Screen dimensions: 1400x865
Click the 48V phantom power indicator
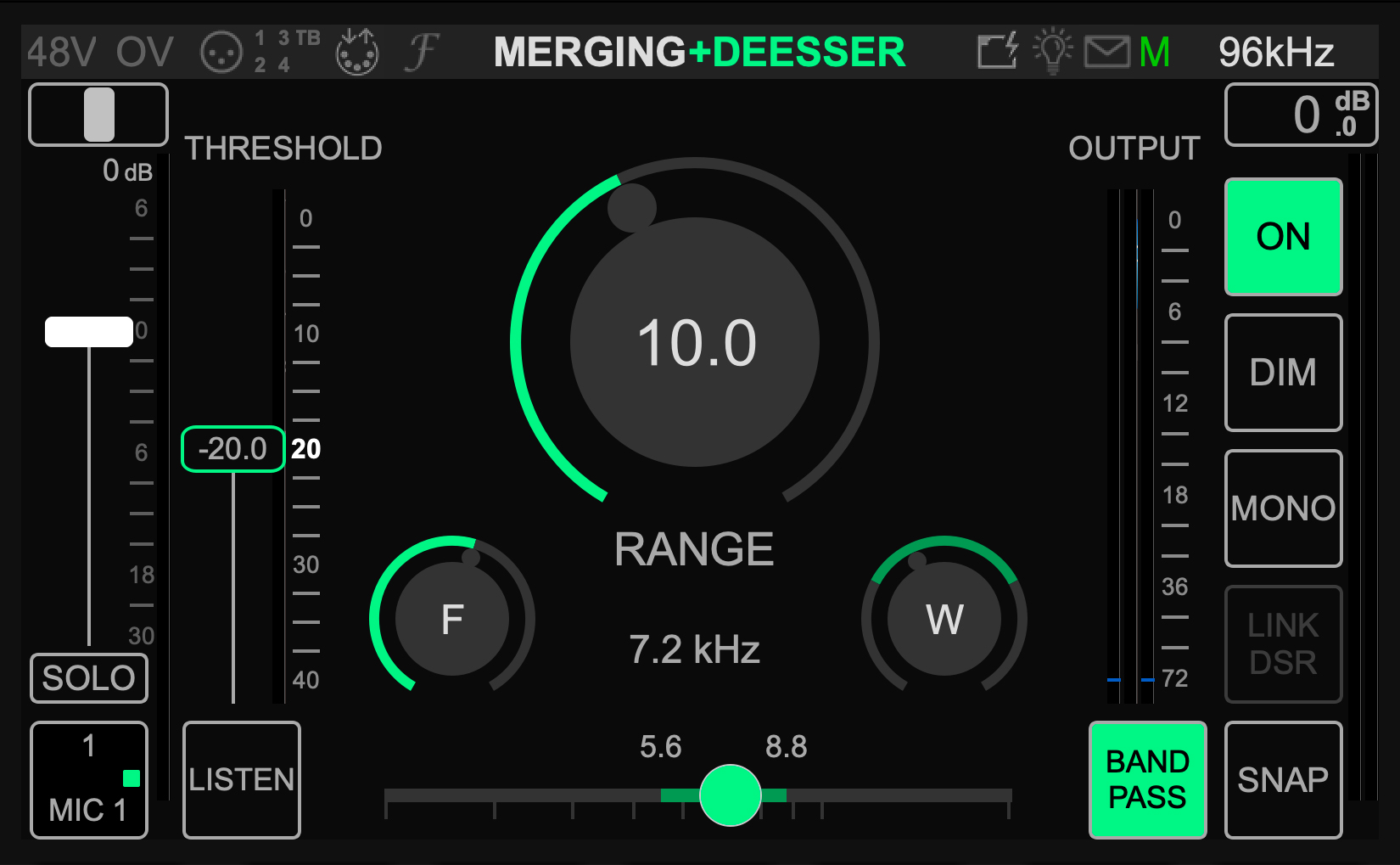pyautogui.click(x=61, y=52)
